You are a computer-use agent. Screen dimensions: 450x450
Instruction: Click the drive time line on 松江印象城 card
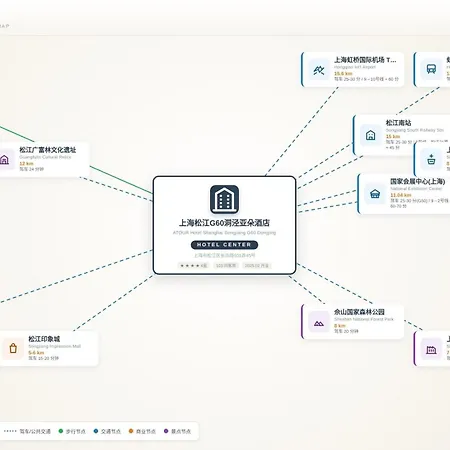coord(44,358)
